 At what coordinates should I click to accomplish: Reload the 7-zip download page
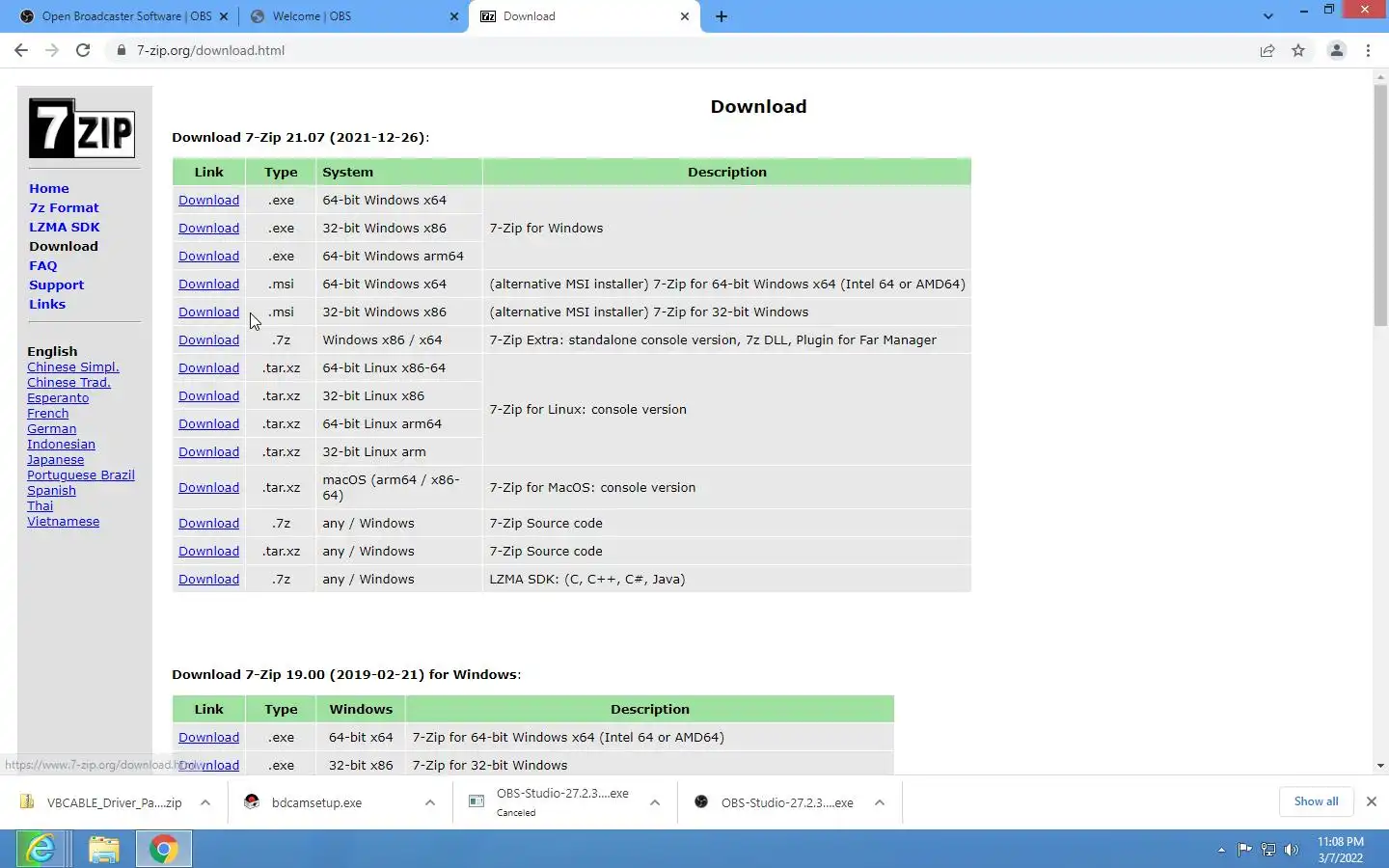83,50
